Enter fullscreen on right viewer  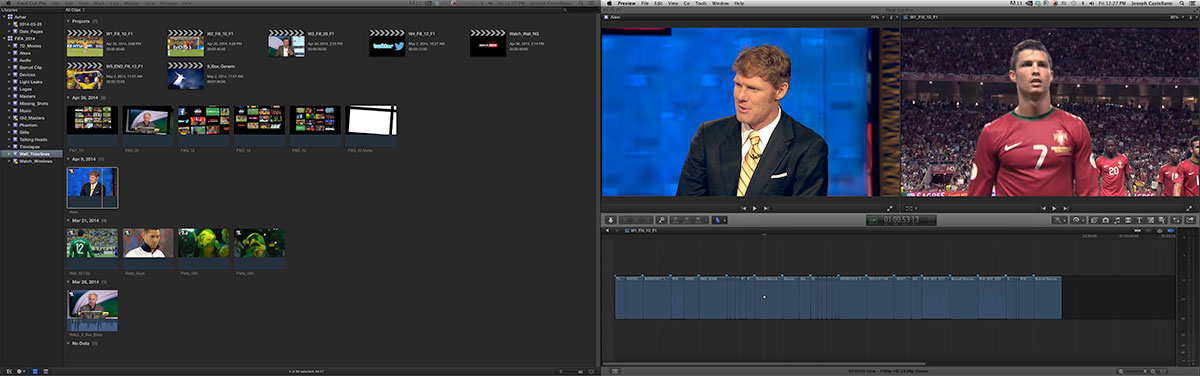[x=1190, y=208]
